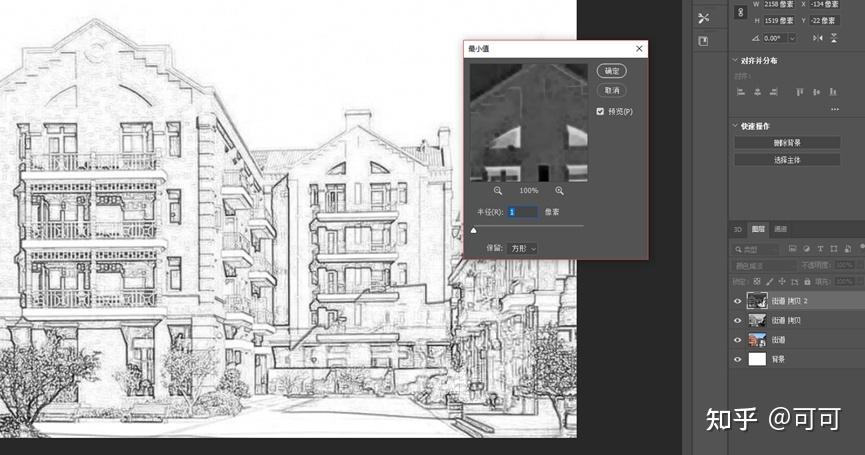The width and height of the screenshot is (865, 455).
Task: Click the H height value field
Action: click(x=779, y=20)
